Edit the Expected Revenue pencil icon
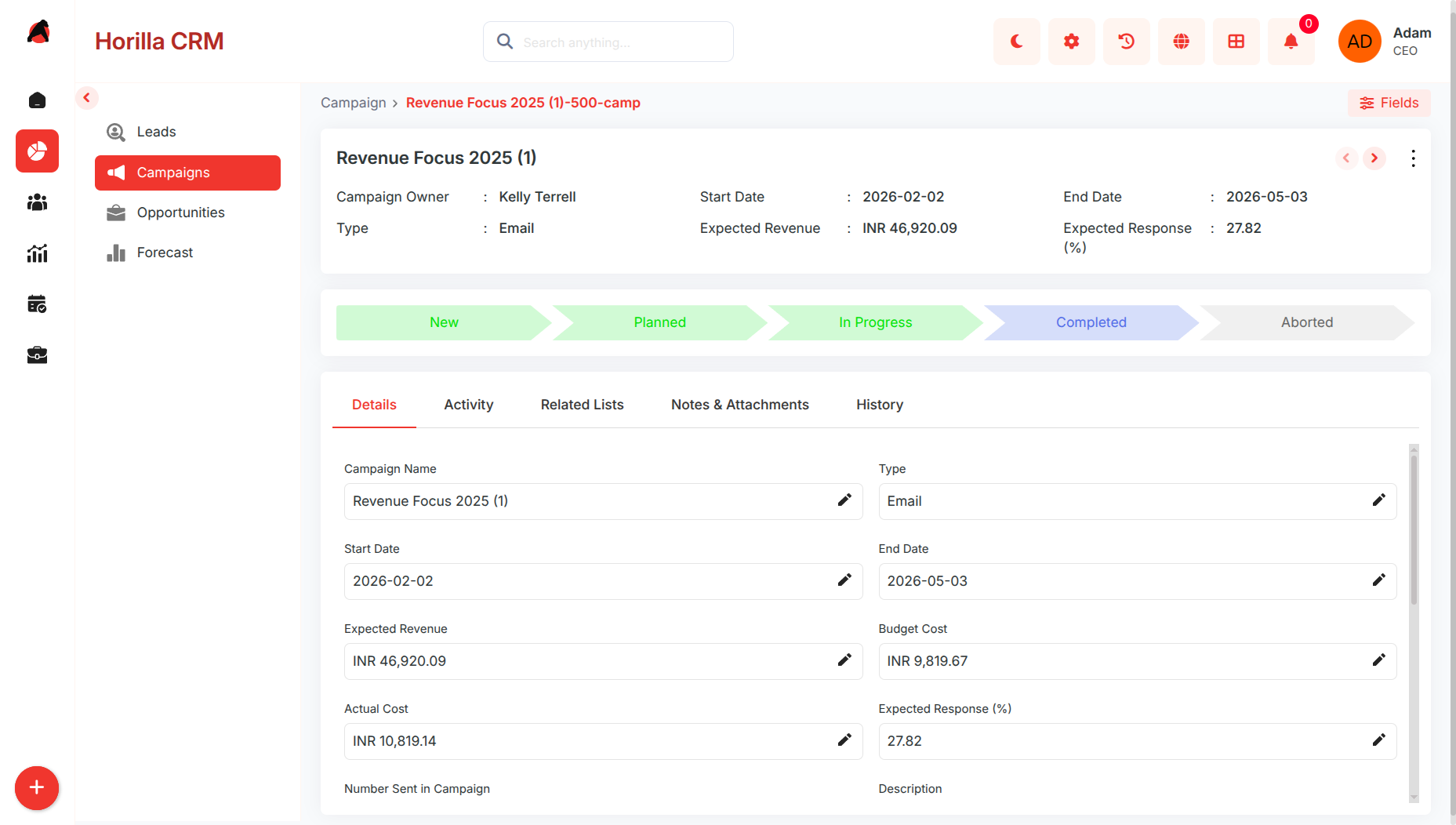1456x825 pixels. 844,660
